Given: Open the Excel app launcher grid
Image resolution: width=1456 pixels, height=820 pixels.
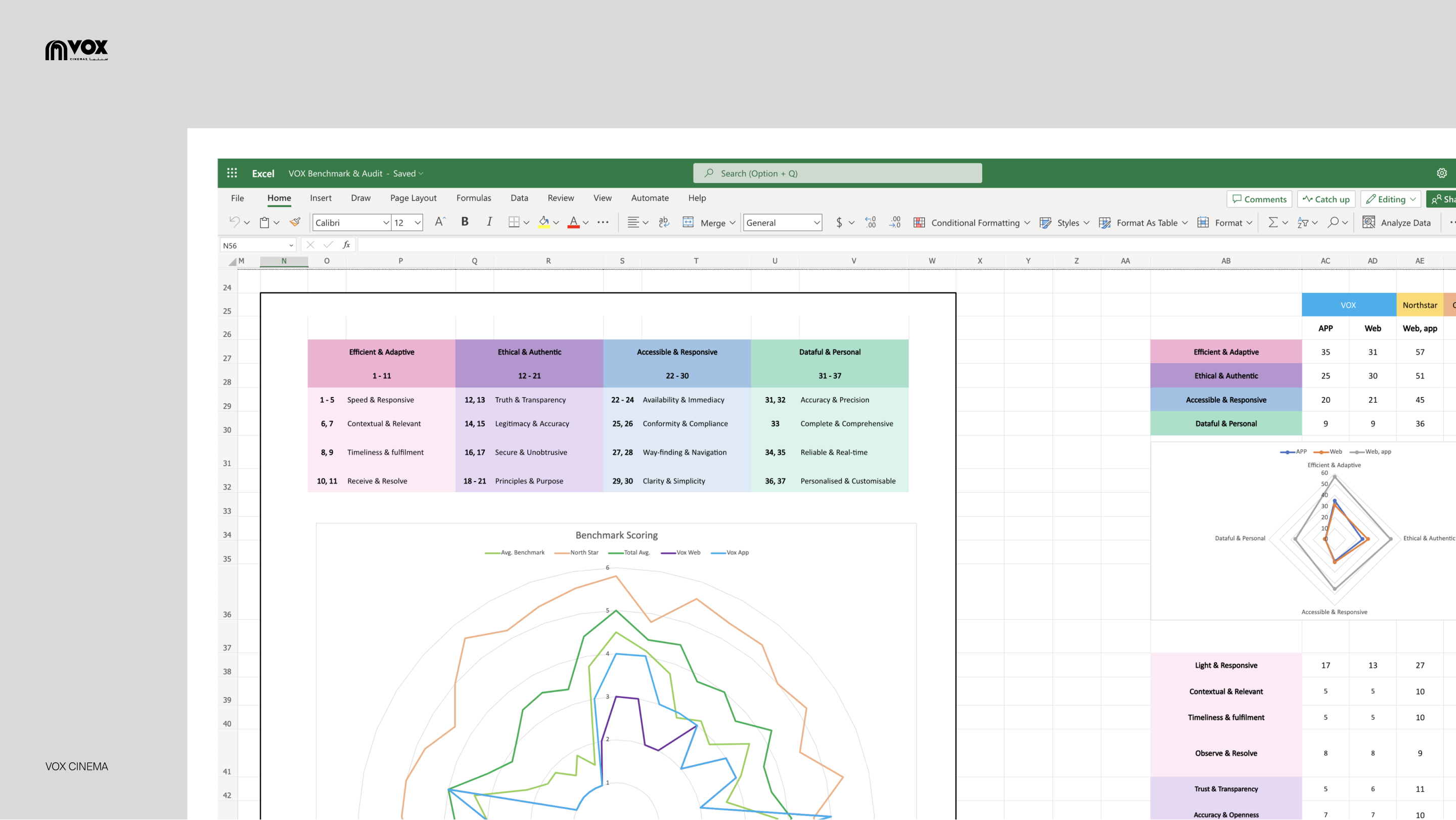Looking at the screenshot, I should tap(232, 173).
